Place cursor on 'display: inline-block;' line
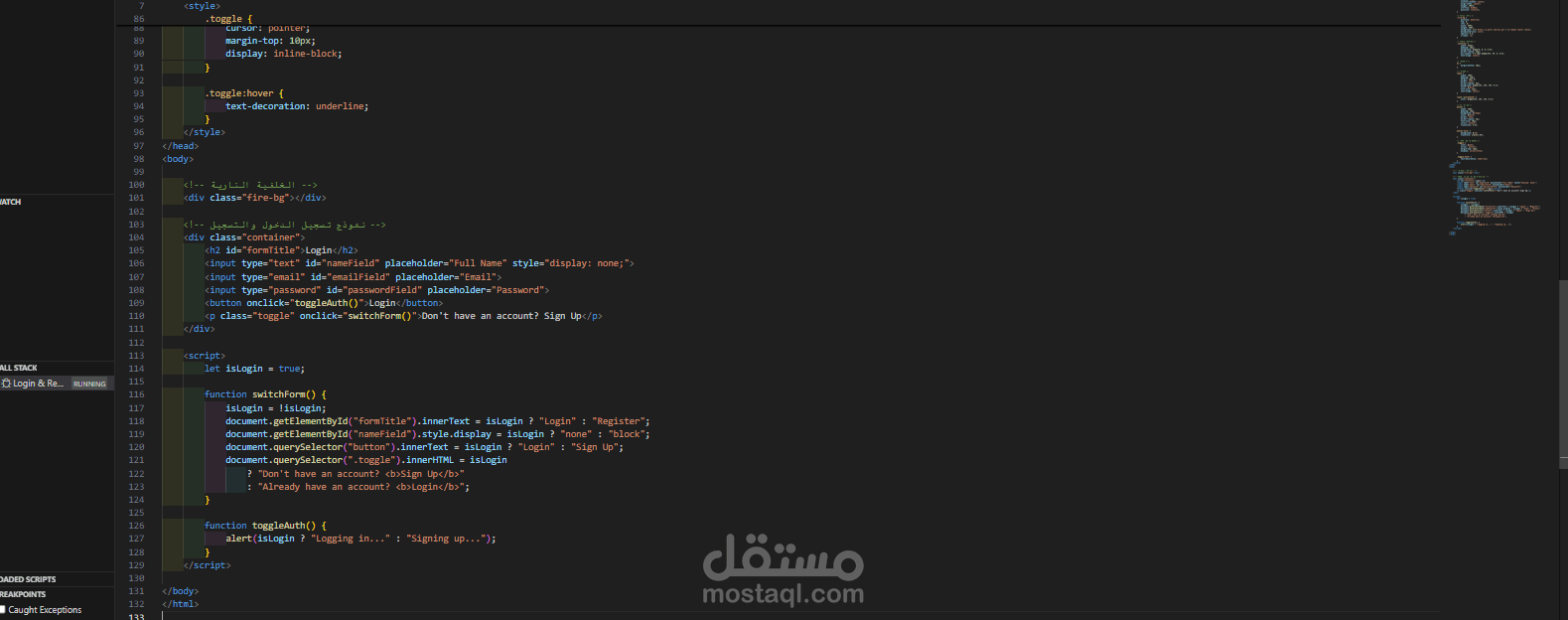 [x=283, y=54]
